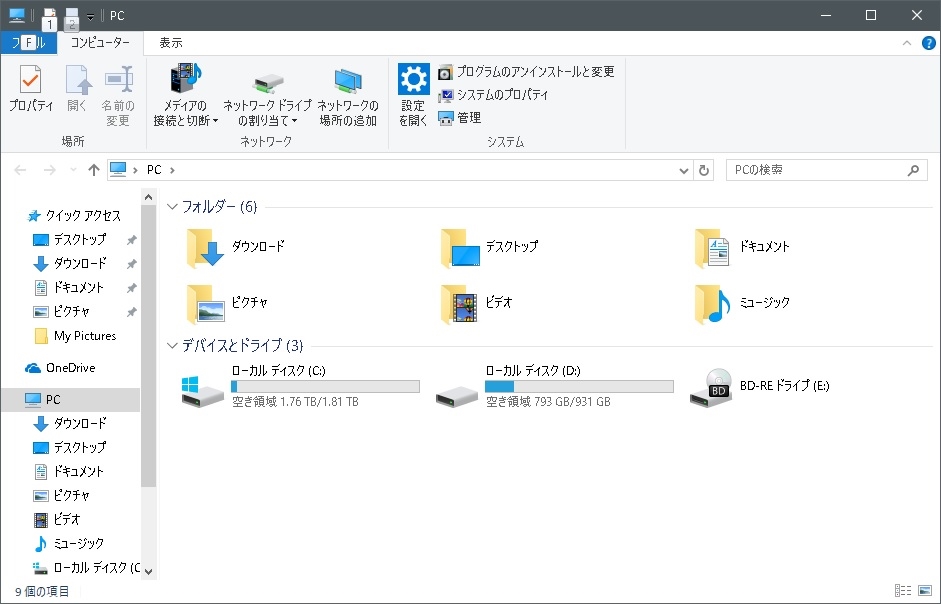The image size is (941, 604).
Task: Select the BD-RE ドライブ (E:) icon
Action: (710, 386)
